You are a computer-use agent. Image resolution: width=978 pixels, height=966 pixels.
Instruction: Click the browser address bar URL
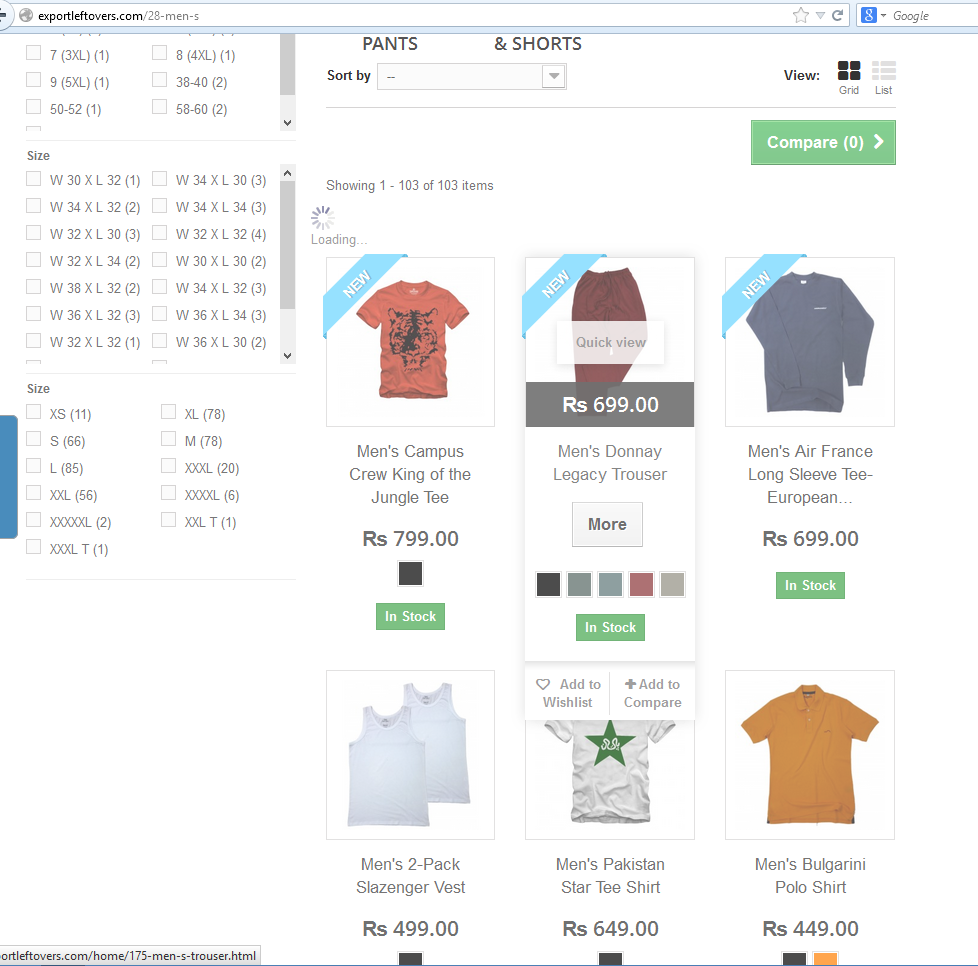pyautogui.click(x=119, y=16)
